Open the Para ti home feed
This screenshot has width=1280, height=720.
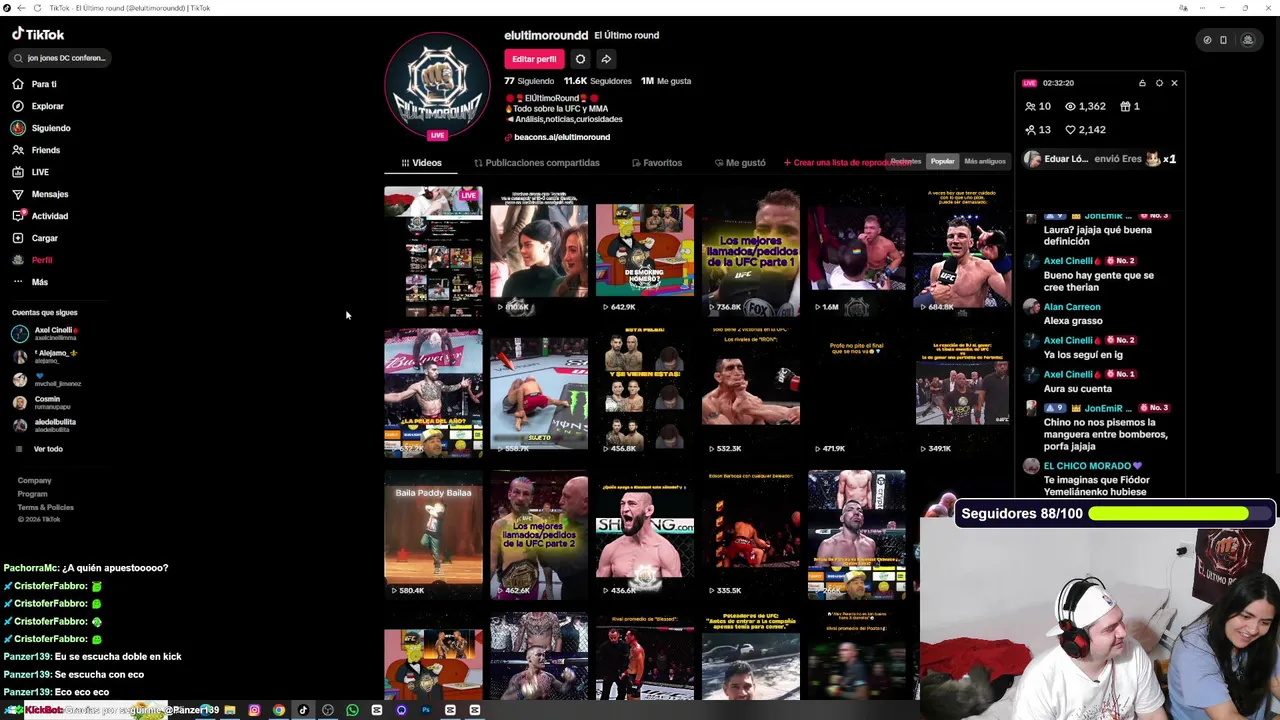[34, 84]
